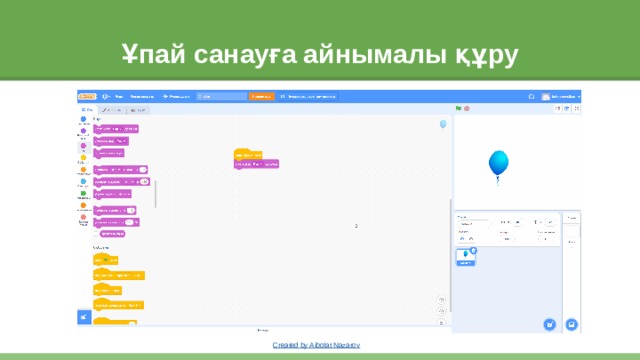Switch to large stage layout
This screenshot has height=360, width=640.
[x=567, y=109]
